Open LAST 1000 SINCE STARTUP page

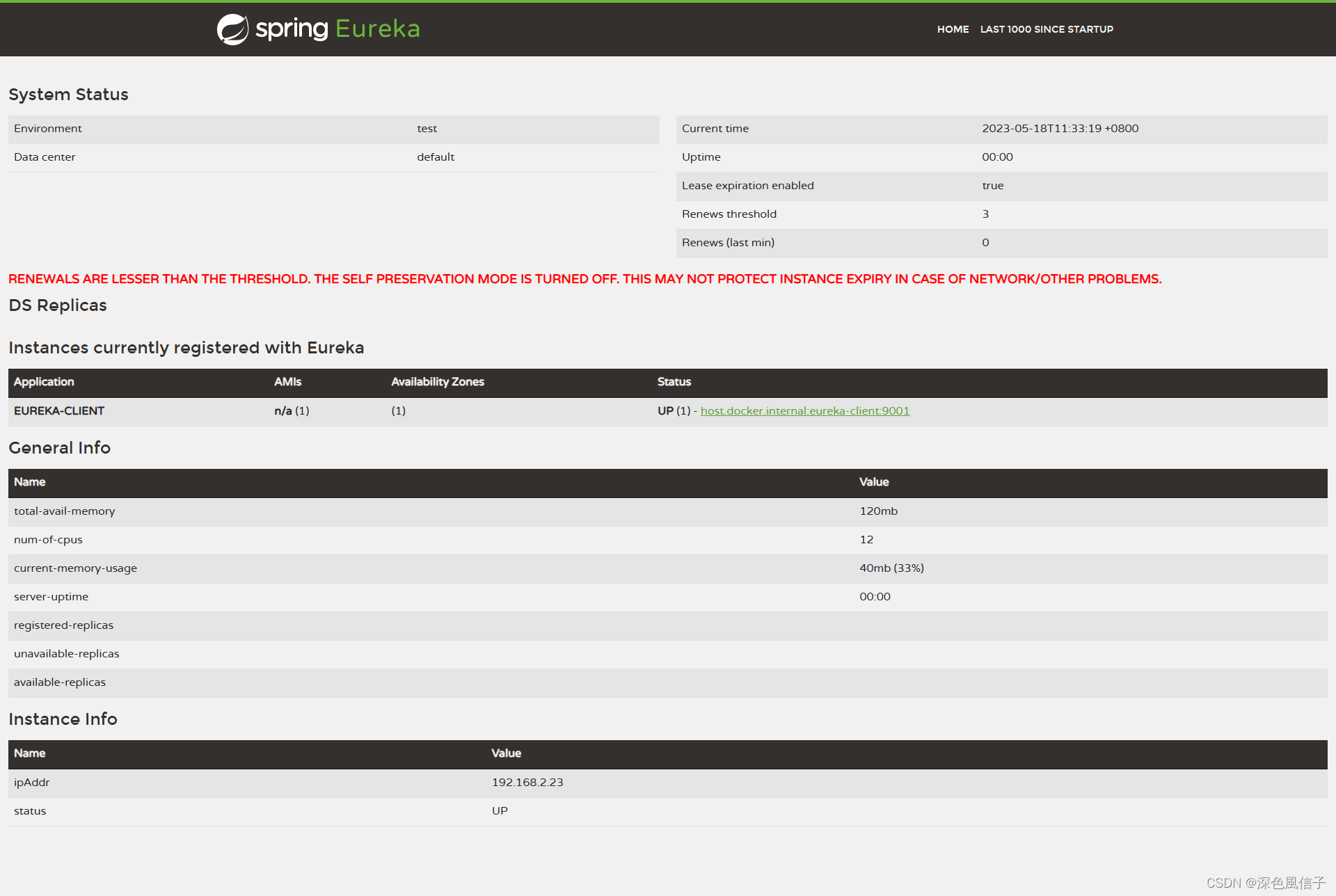click(1047, 29)
